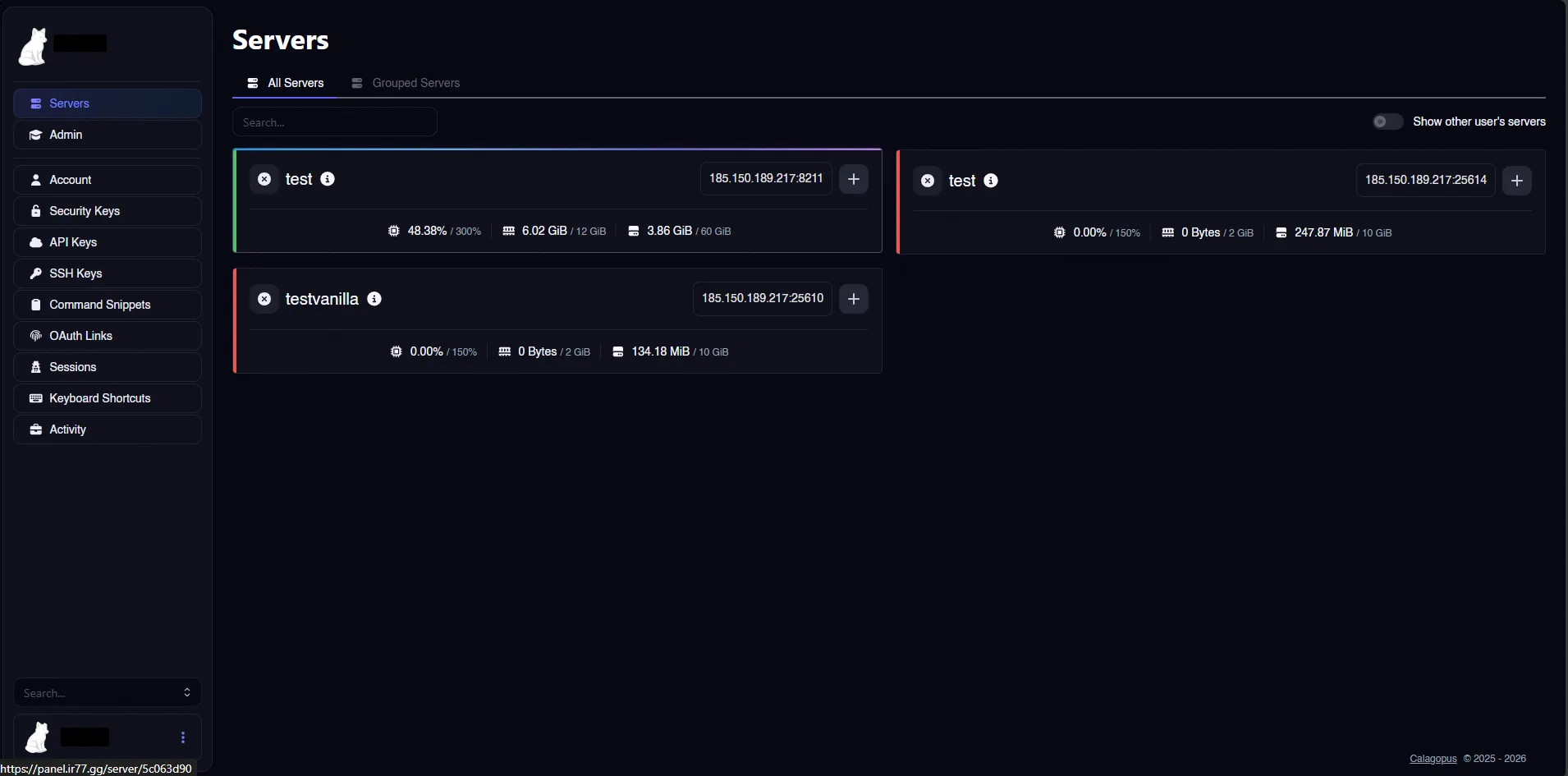Click the plus icon on testvanilla server card
Viewport: 1568px width, 776px height.
[853, 299]
